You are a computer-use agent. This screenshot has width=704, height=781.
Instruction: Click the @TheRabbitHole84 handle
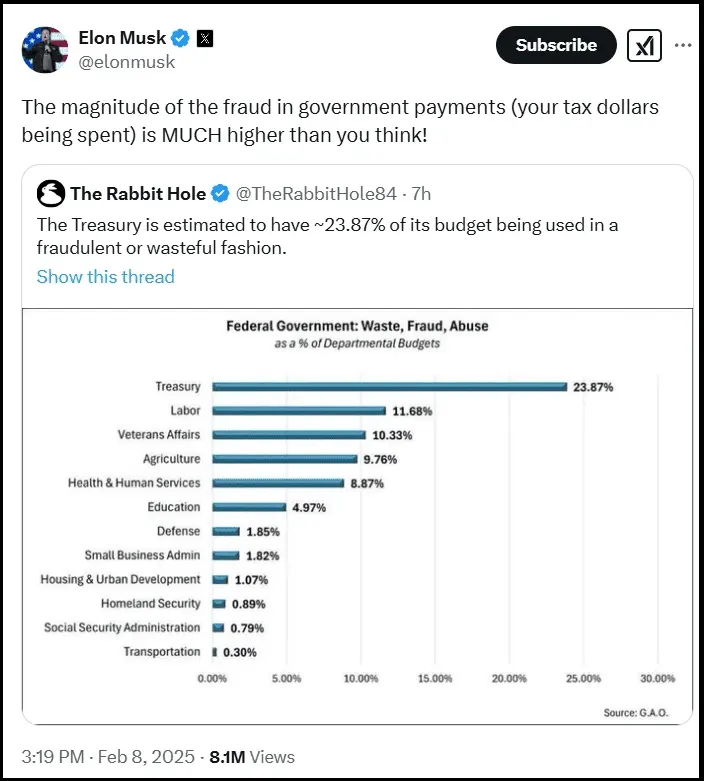pyautogui.click(x=316, y=193)
